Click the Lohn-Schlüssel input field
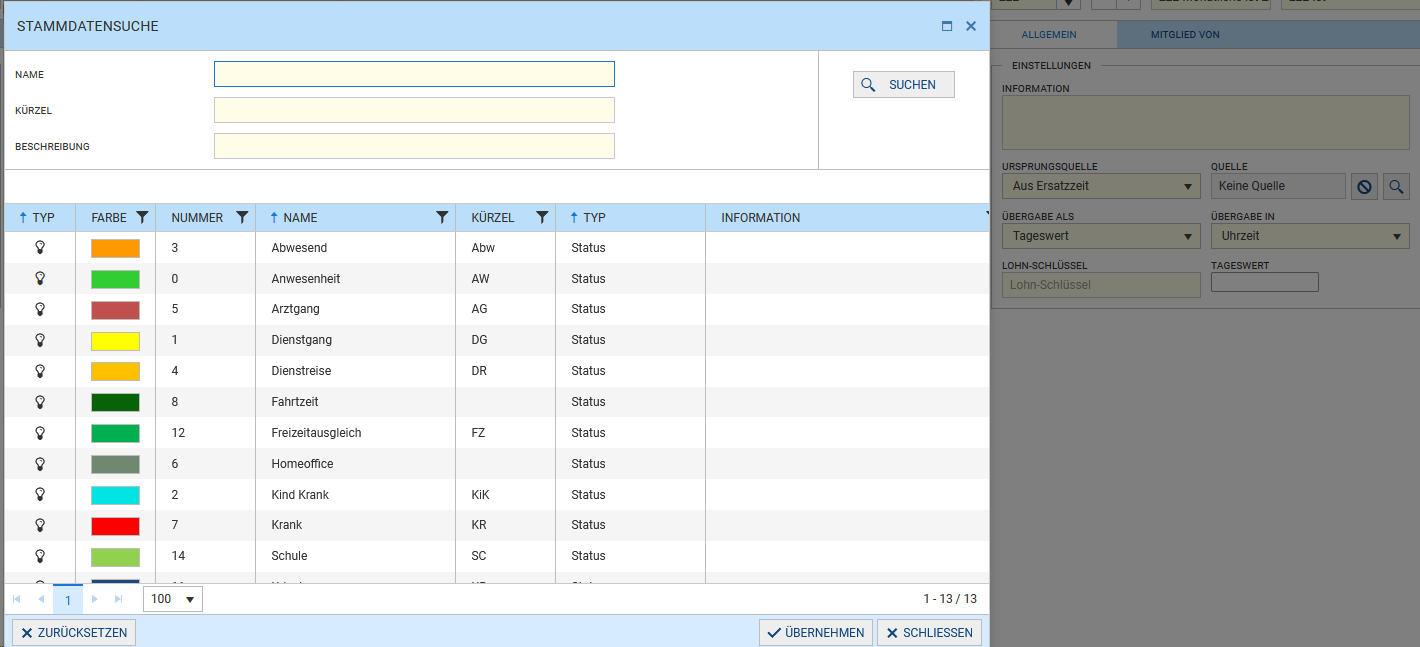 coord(1101,285)
